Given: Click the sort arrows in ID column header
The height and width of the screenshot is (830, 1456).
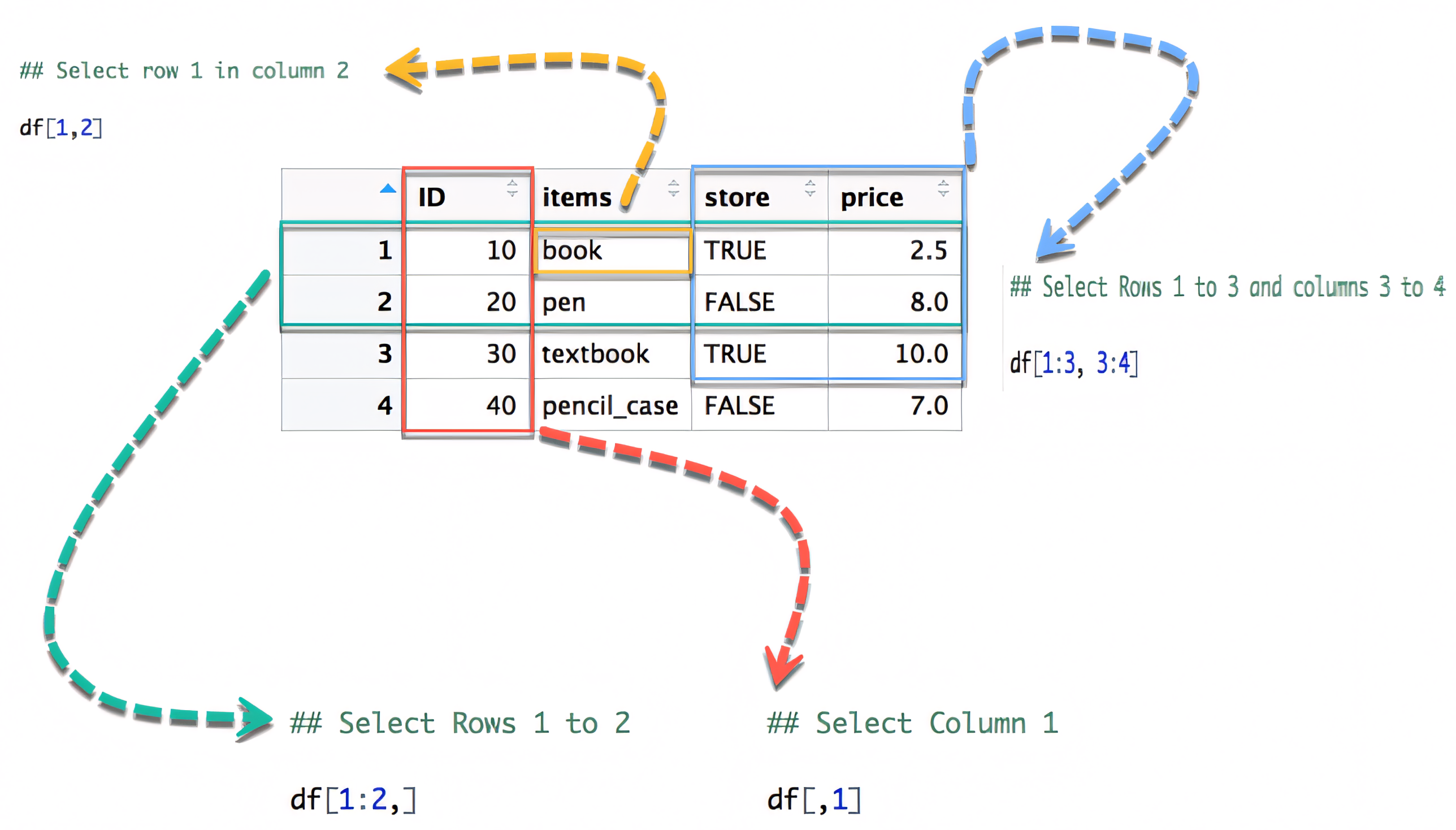Looking at the screenshot, I should tap(512, 188).
